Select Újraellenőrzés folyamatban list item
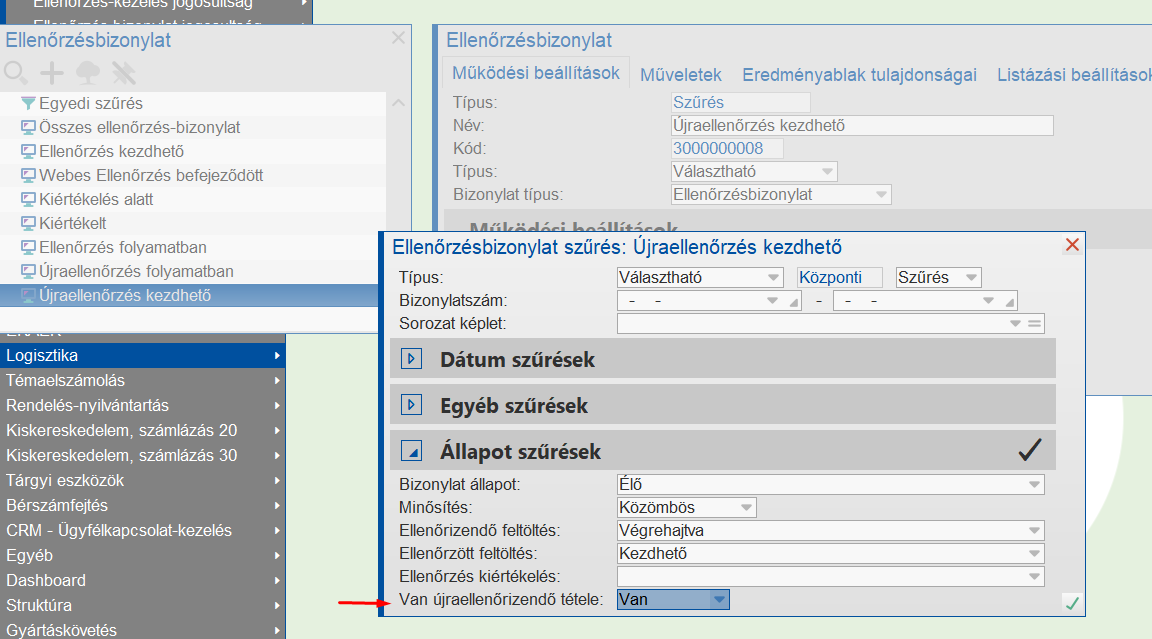Image resolution: width=1152 pixels, height=639 pixels. point(193,272)
